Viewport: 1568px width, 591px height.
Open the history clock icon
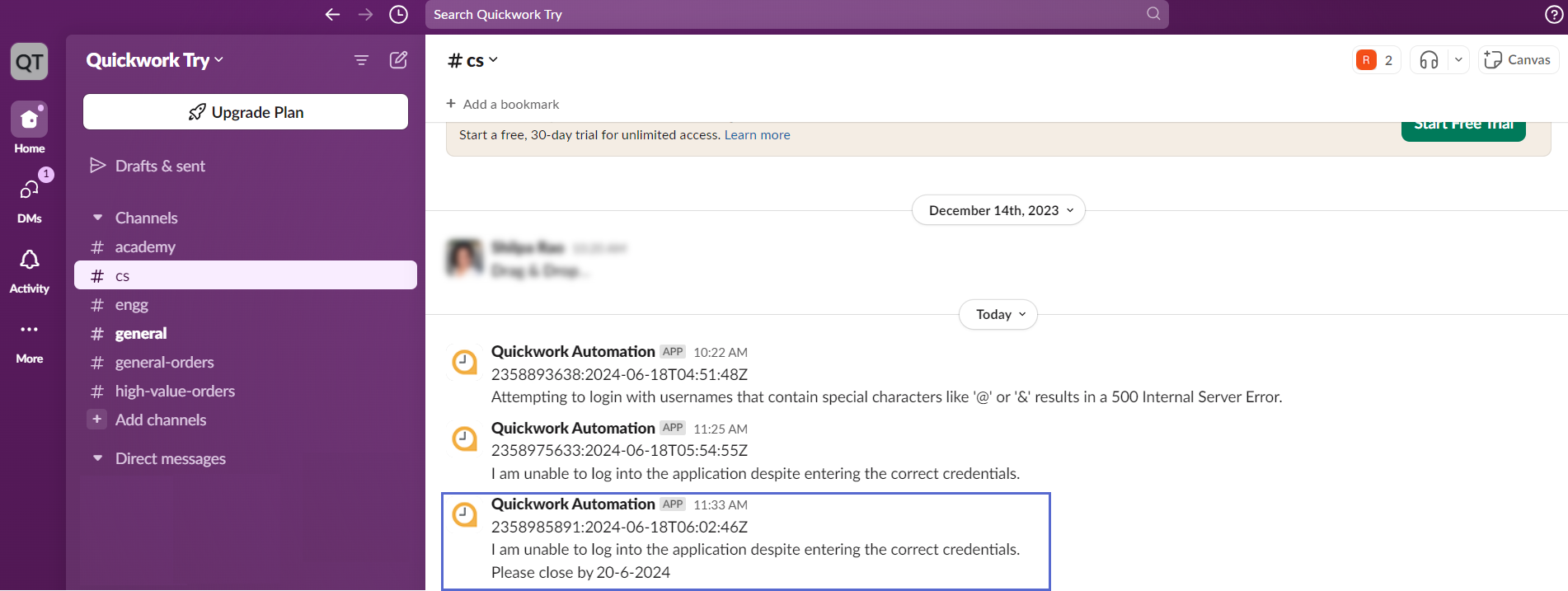coord(398,14)
